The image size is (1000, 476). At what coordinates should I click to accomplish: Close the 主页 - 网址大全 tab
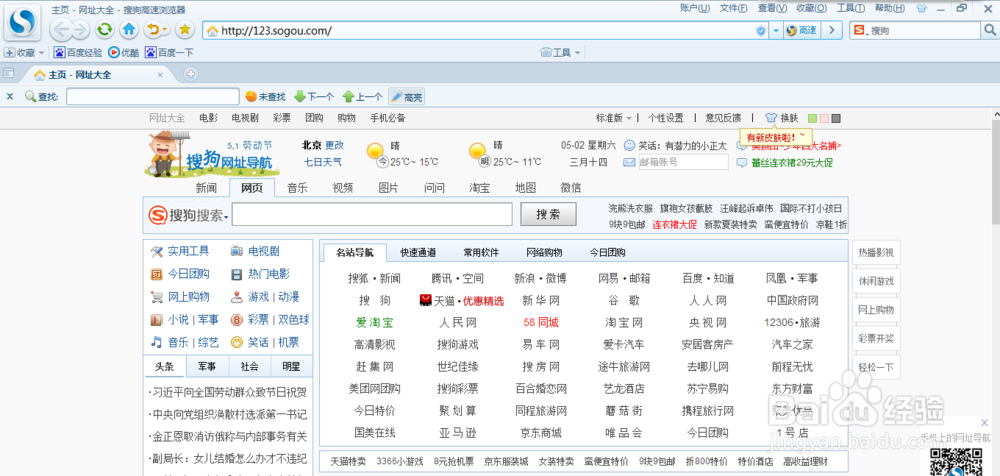point(161,75)
